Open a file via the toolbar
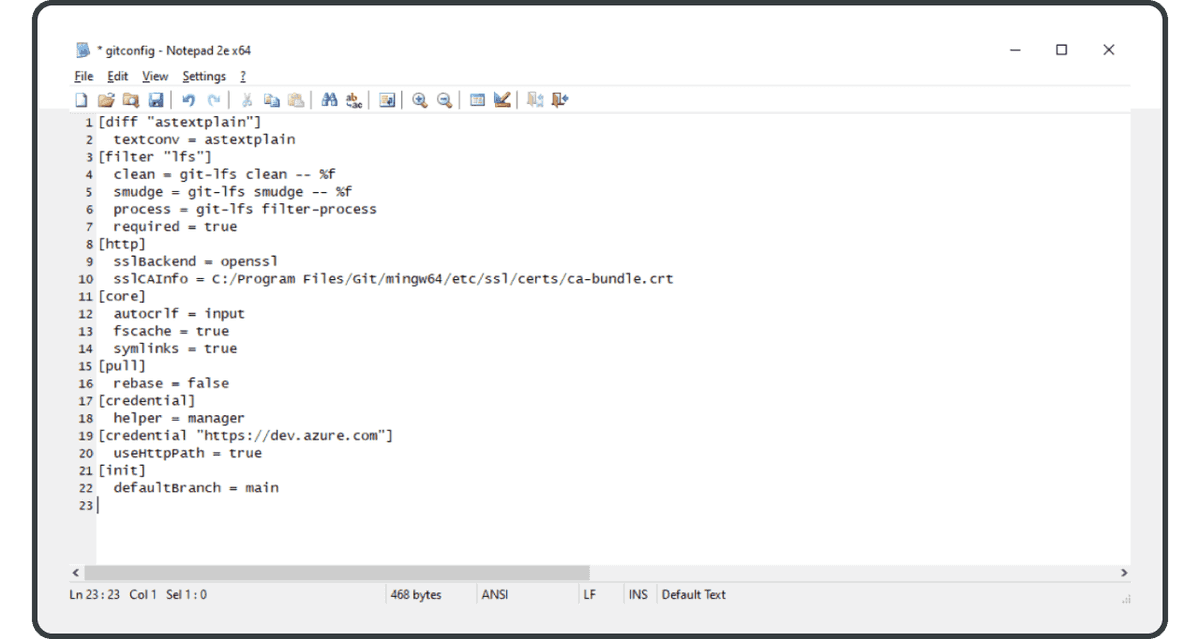 106,99
